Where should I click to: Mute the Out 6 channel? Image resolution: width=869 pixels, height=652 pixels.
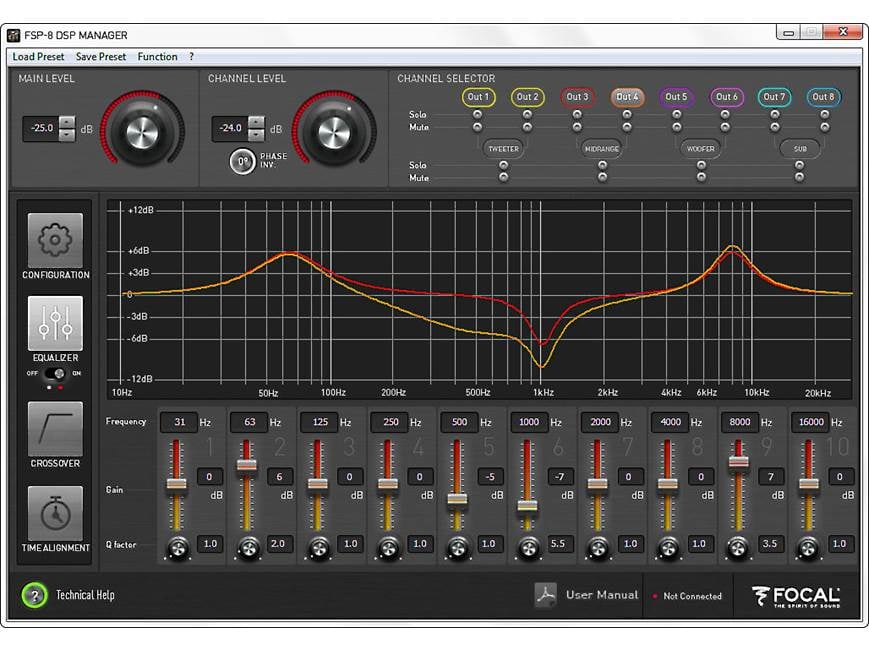[725, 127]
